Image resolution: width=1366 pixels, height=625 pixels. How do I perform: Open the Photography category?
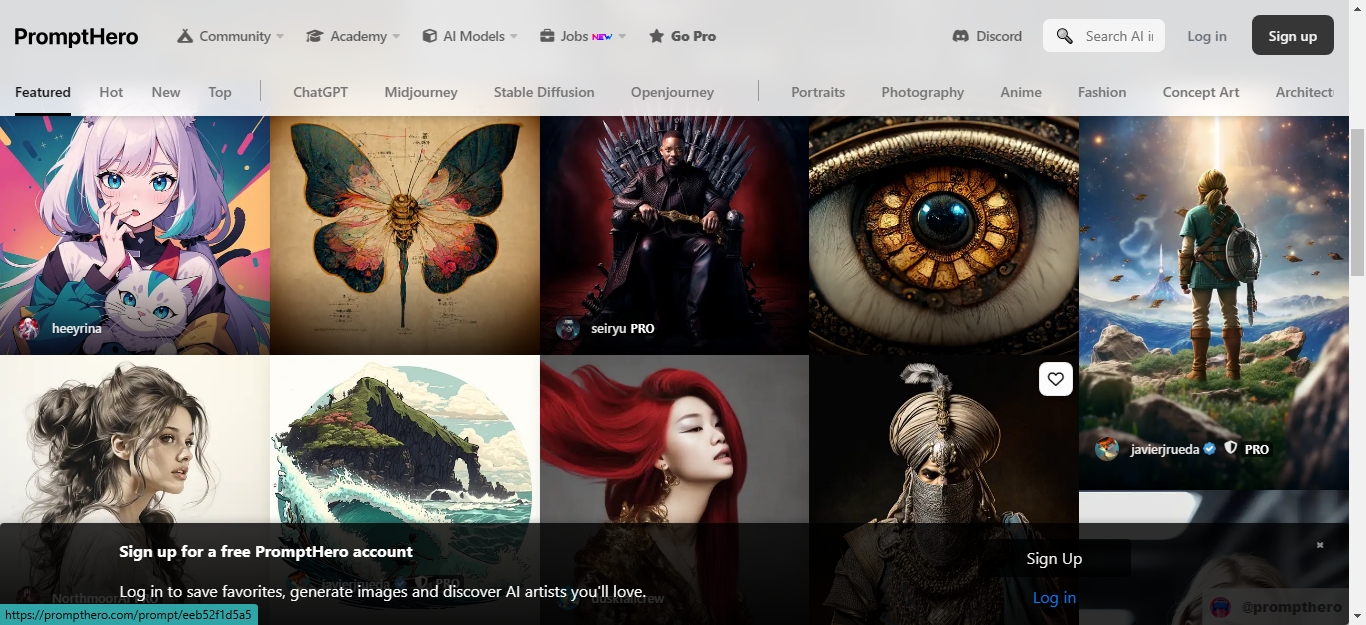click(922, 92)
